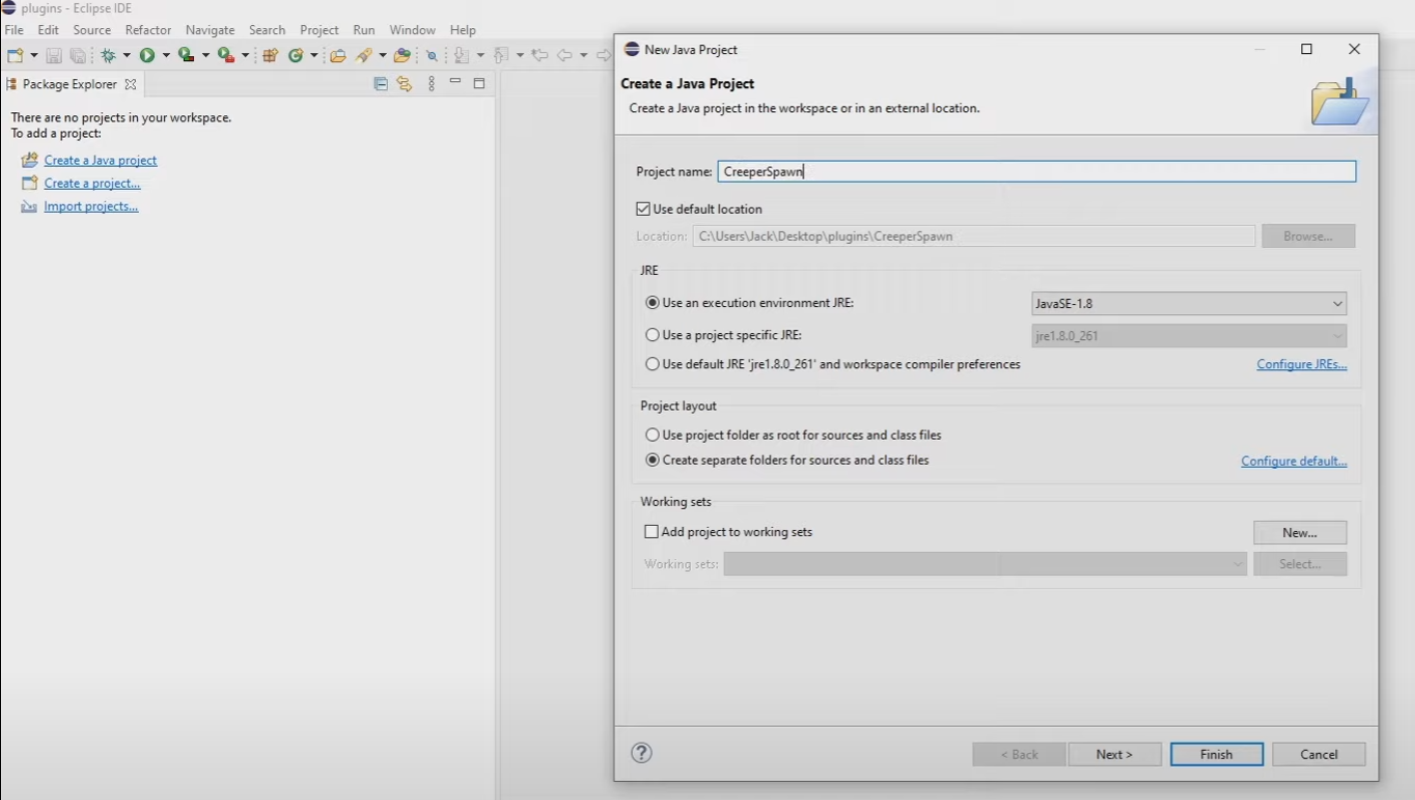Click the New Java Package icon
1415x800 pixels.
click(x=270, y=56)
